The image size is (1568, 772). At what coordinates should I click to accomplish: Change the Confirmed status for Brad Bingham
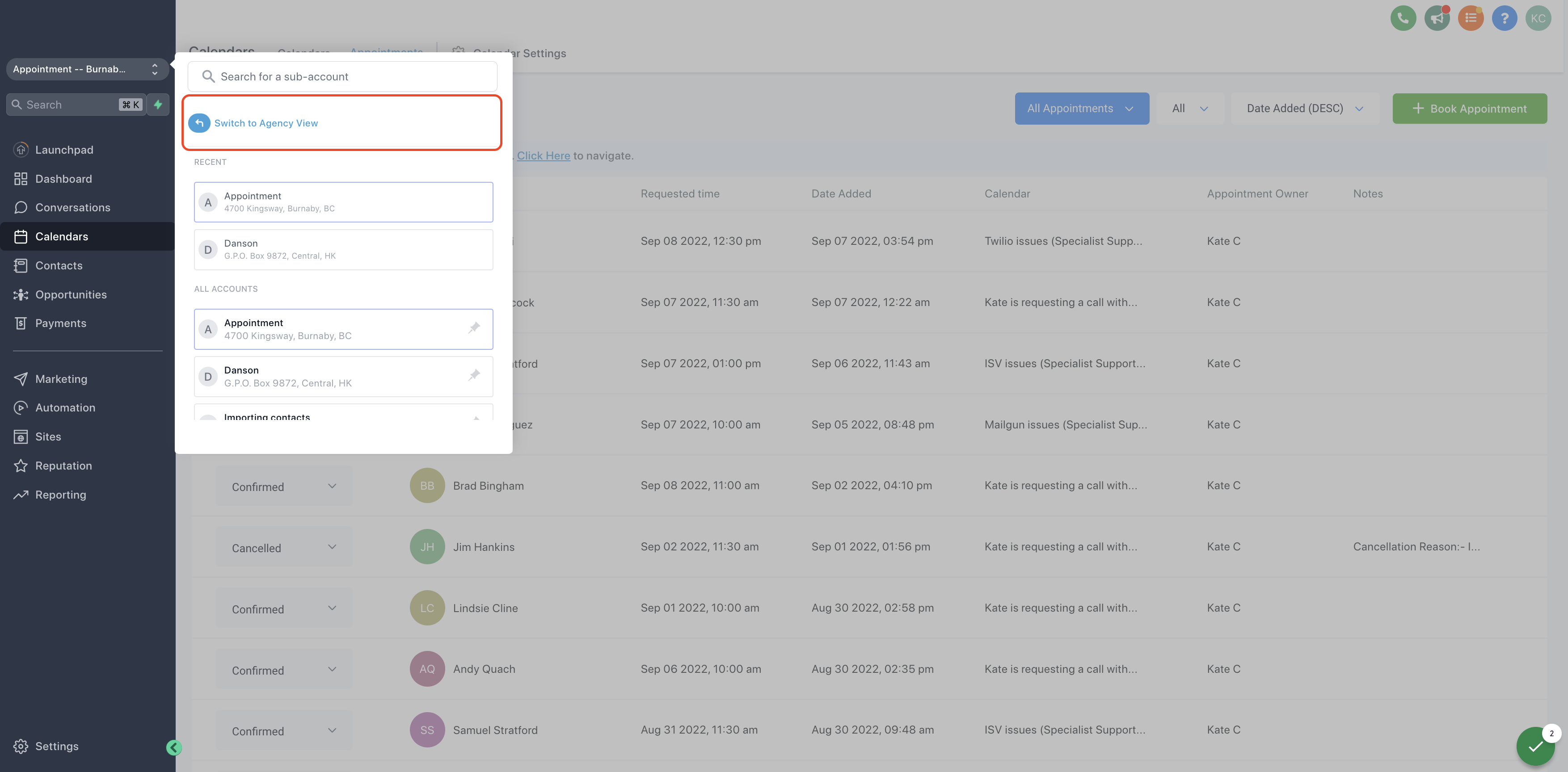(x=284, y=486)
